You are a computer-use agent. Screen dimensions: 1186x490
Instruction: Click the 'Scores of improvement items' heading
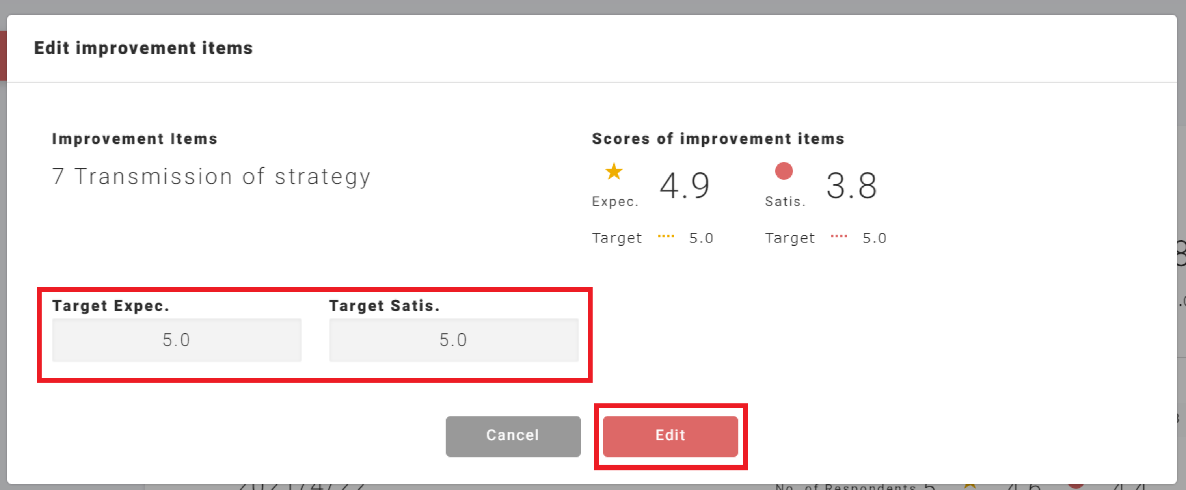[x=718, y=139]
